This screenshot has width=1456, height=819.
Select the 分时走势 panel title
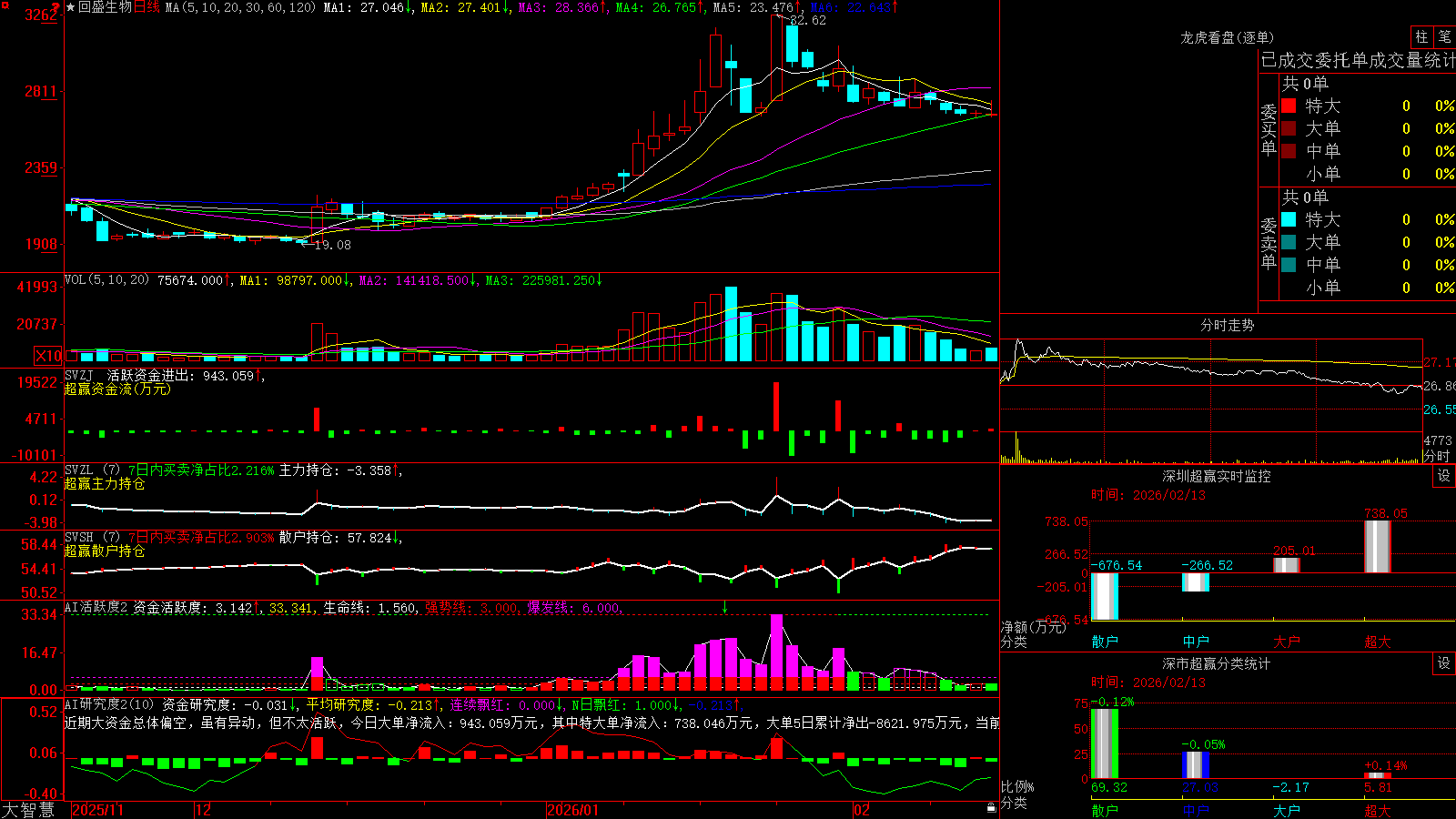pyautogui.click(x=1228, y=325)
